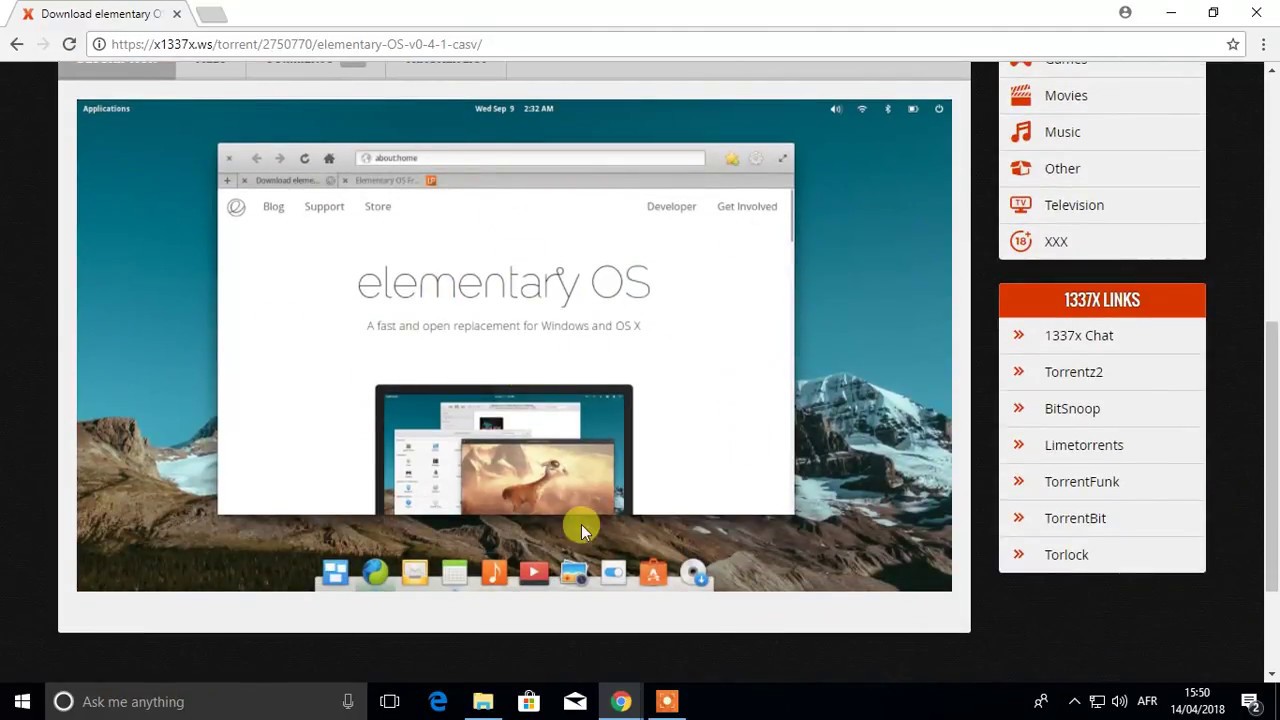Open the Chrome profile account icon
The height and width of the screenshot is (720, 1280).
pyautogui.click(x=1125, y=13)
